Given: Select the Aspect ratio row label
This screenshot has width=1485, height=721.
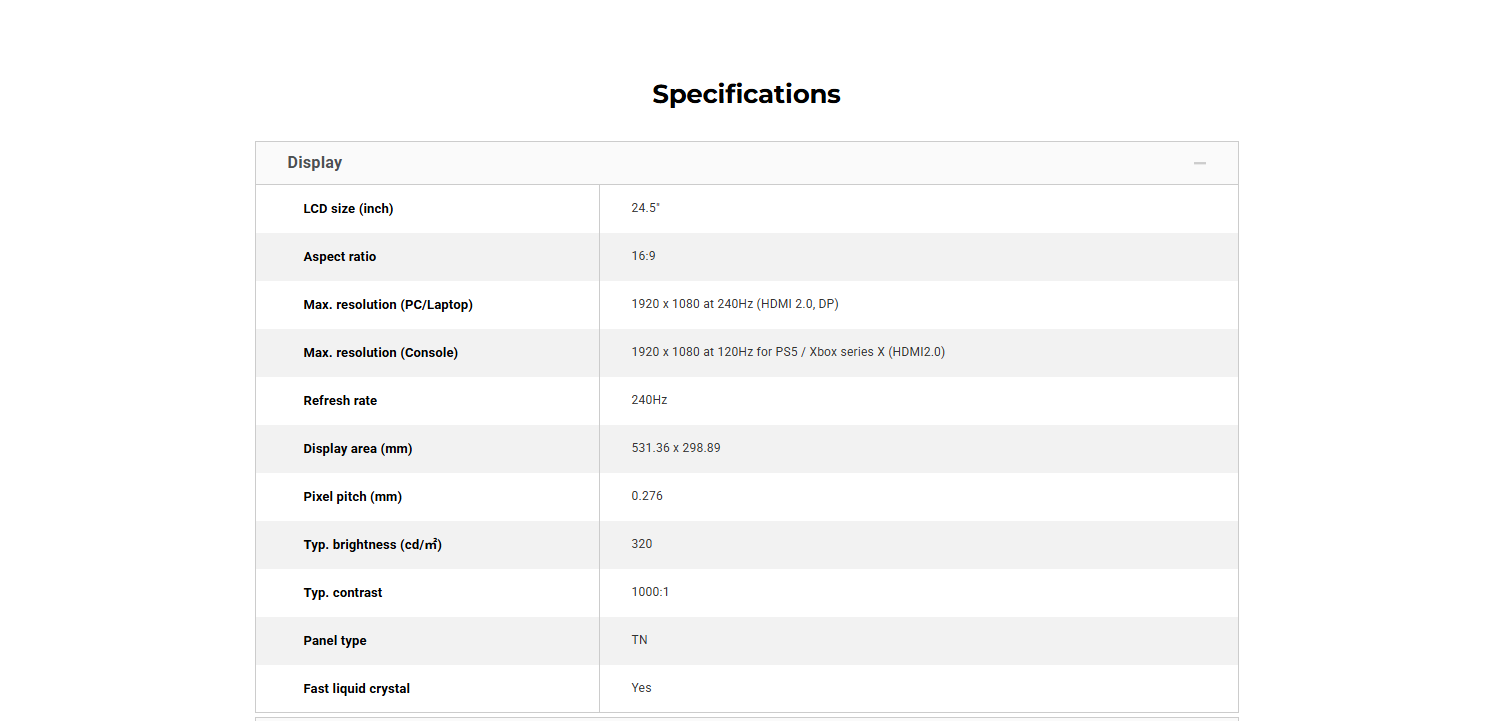Looking at the screenshot, I should pos(340,257).
